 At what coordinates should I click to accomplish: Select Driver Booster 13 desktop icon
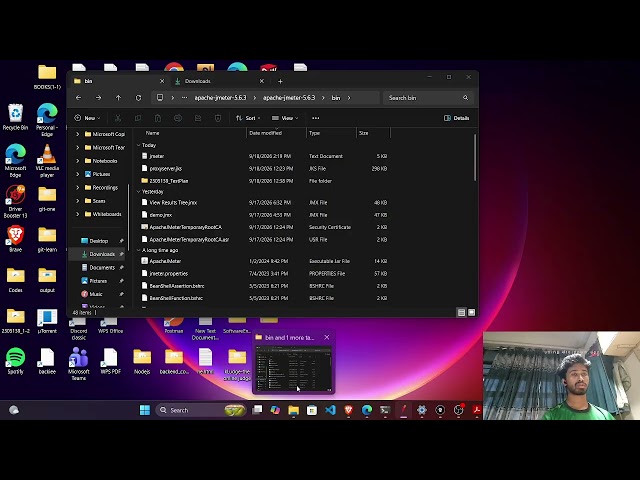(x=16, y=202)
